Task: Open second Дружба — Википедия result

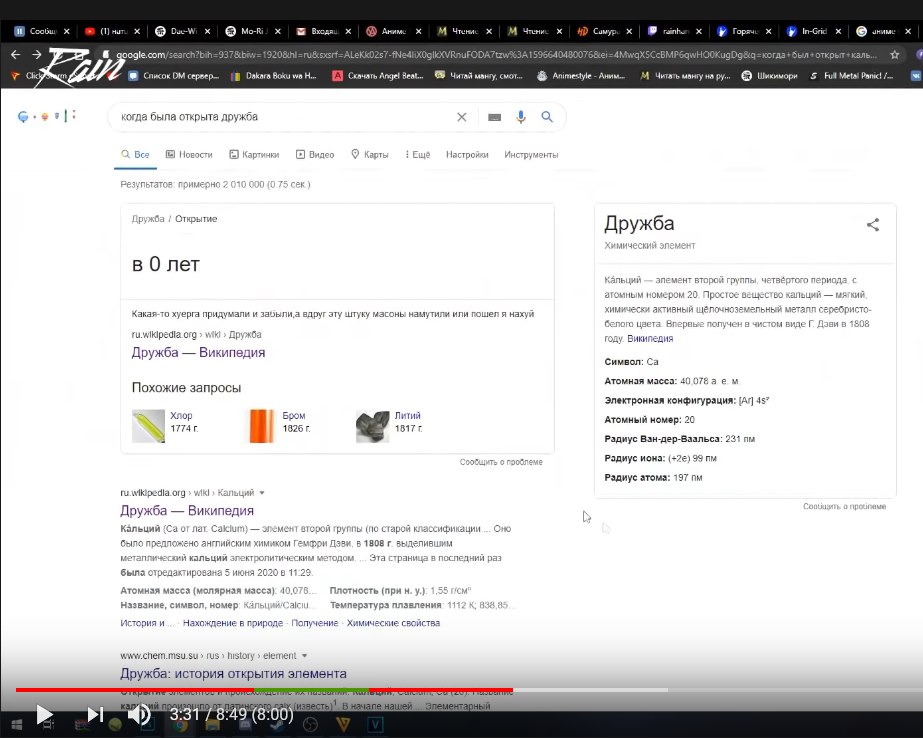Action: point(187,511)
